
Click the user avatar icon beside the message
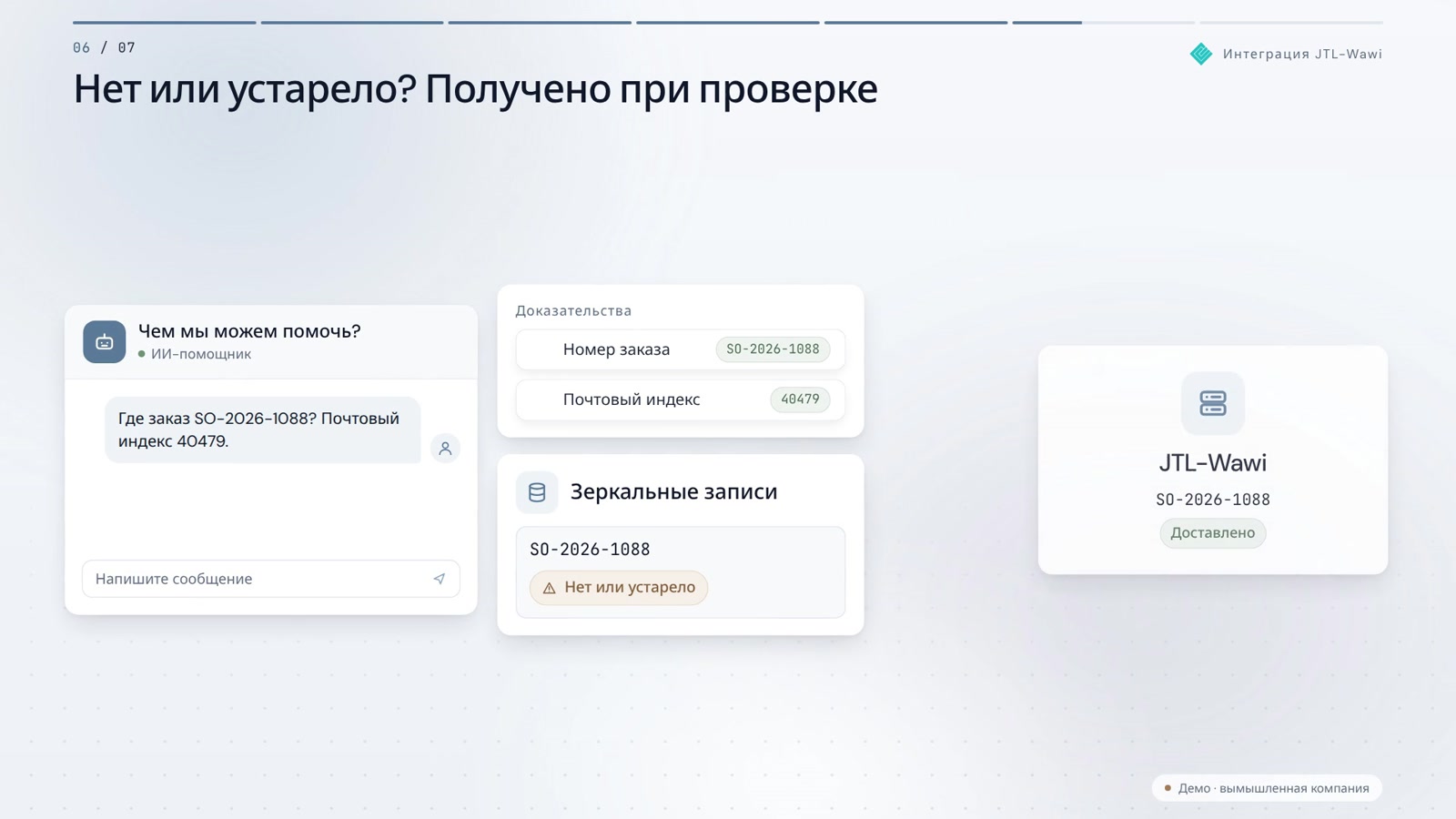(445, 448)
